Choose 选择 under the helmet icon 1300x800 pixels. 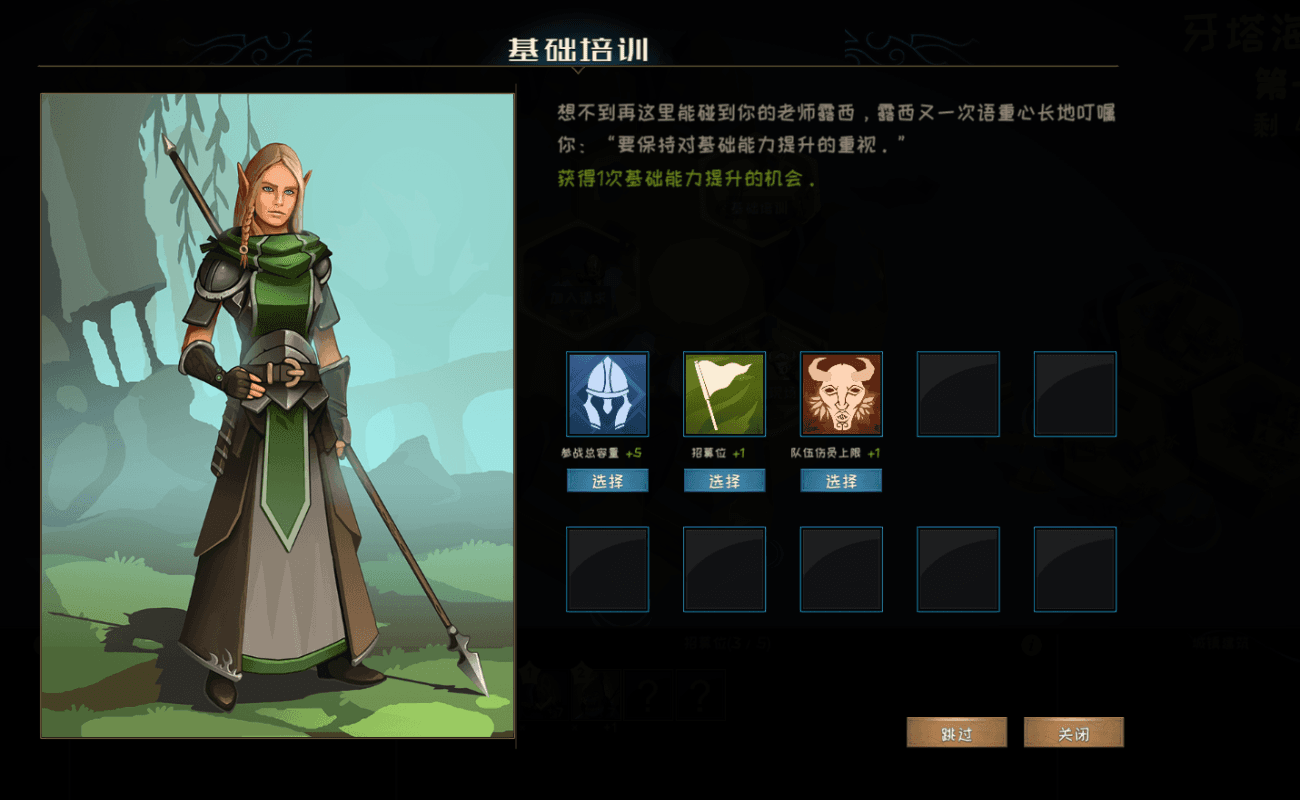click(608, 481)
